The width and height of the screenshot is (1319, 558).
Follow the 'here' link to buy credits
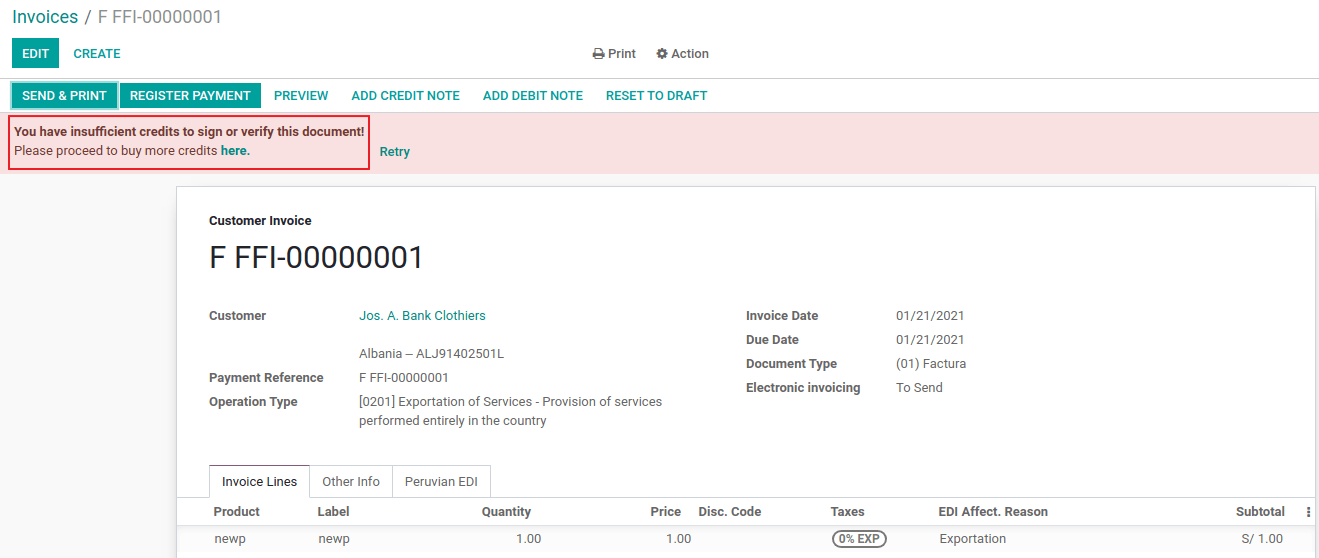point(234,151)
